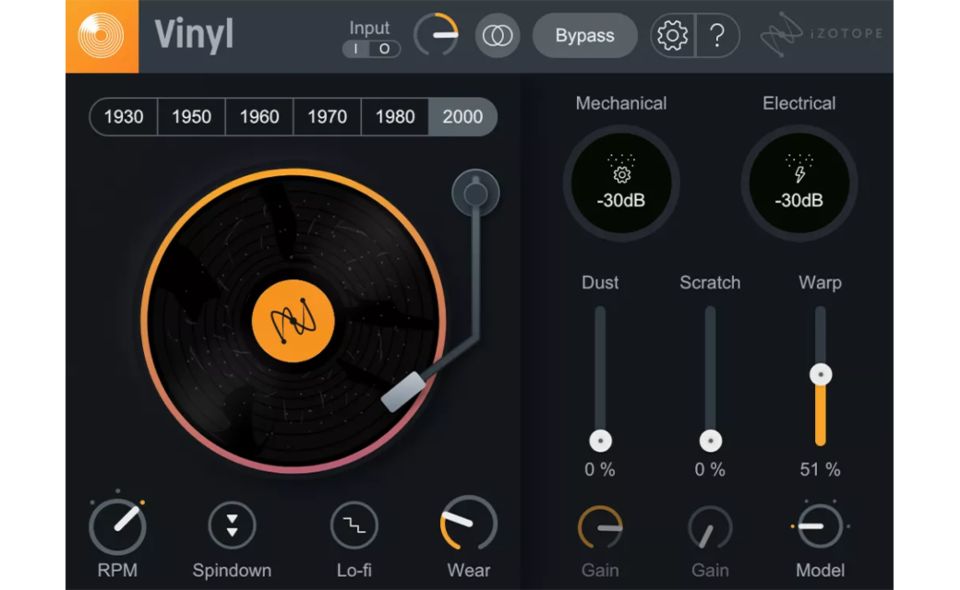Click the RPM knob

[118, 526]
